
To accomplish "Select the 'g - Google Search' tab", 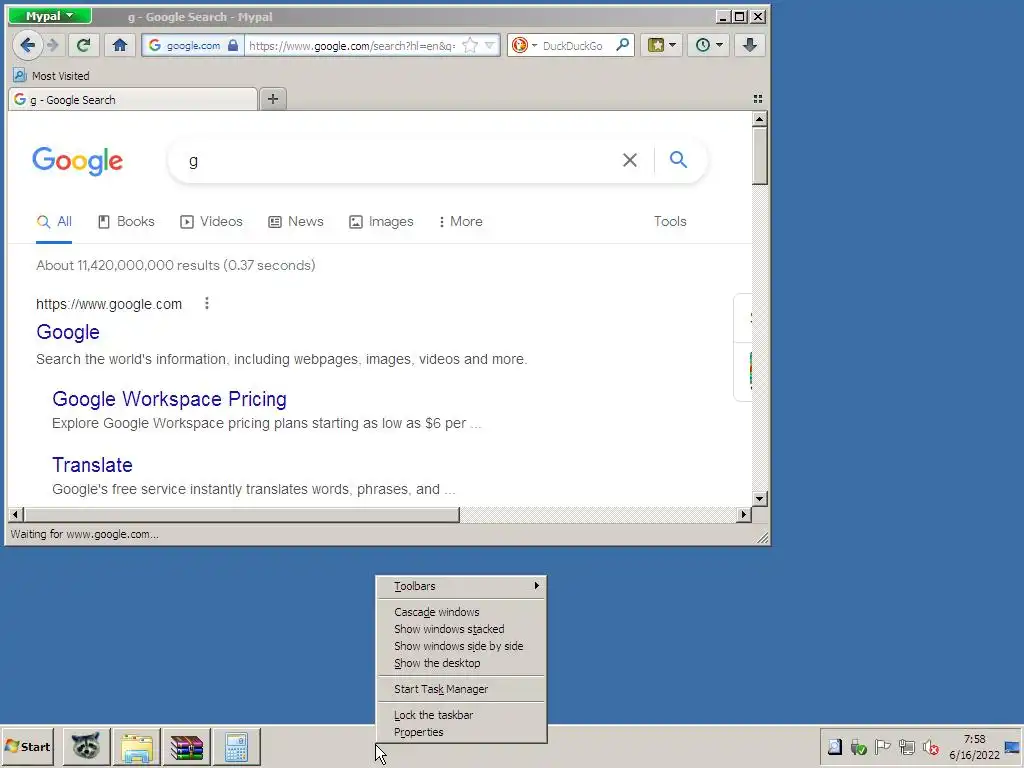I will (x=133, y=99).
